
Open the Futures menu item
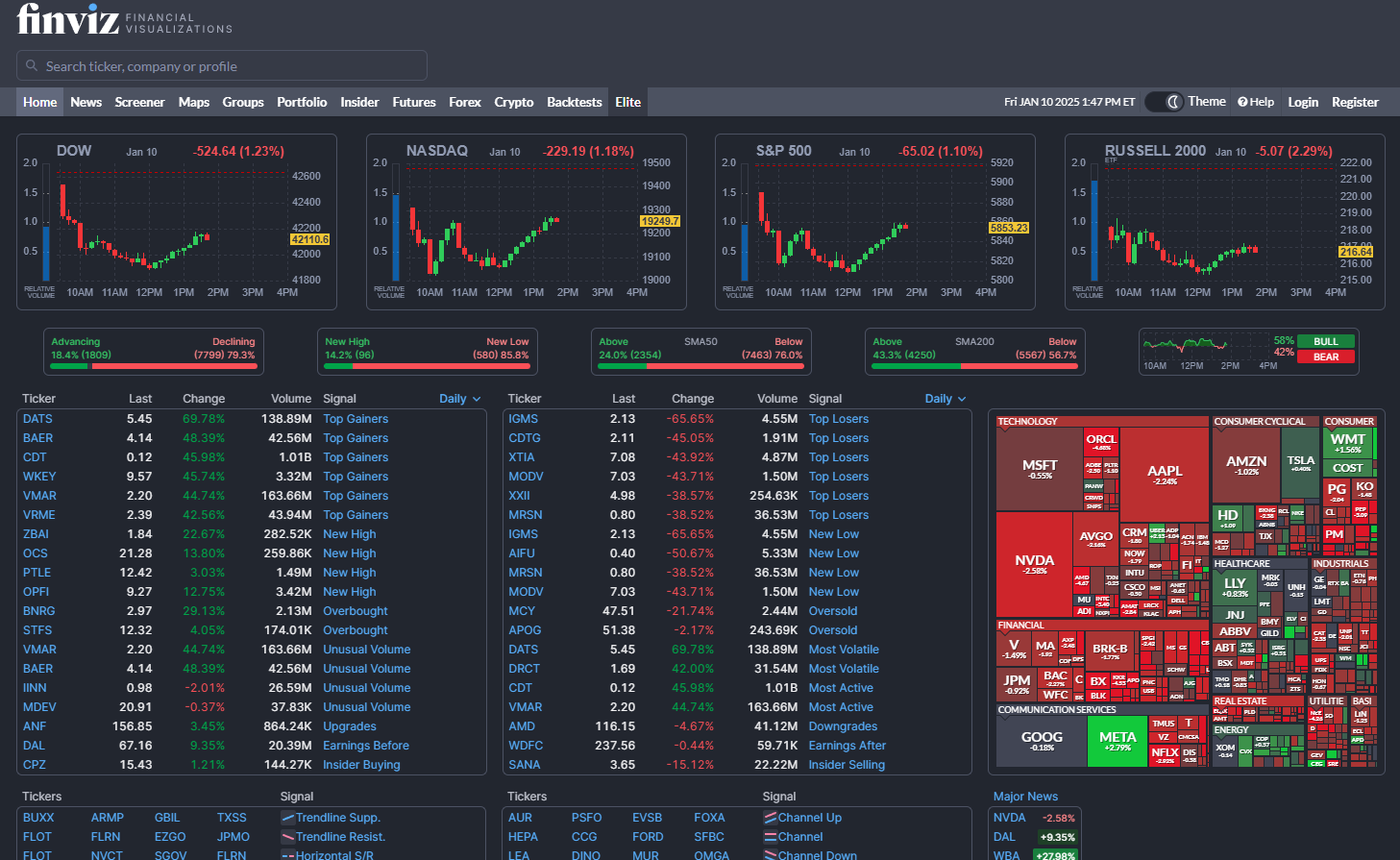[414, 102]
